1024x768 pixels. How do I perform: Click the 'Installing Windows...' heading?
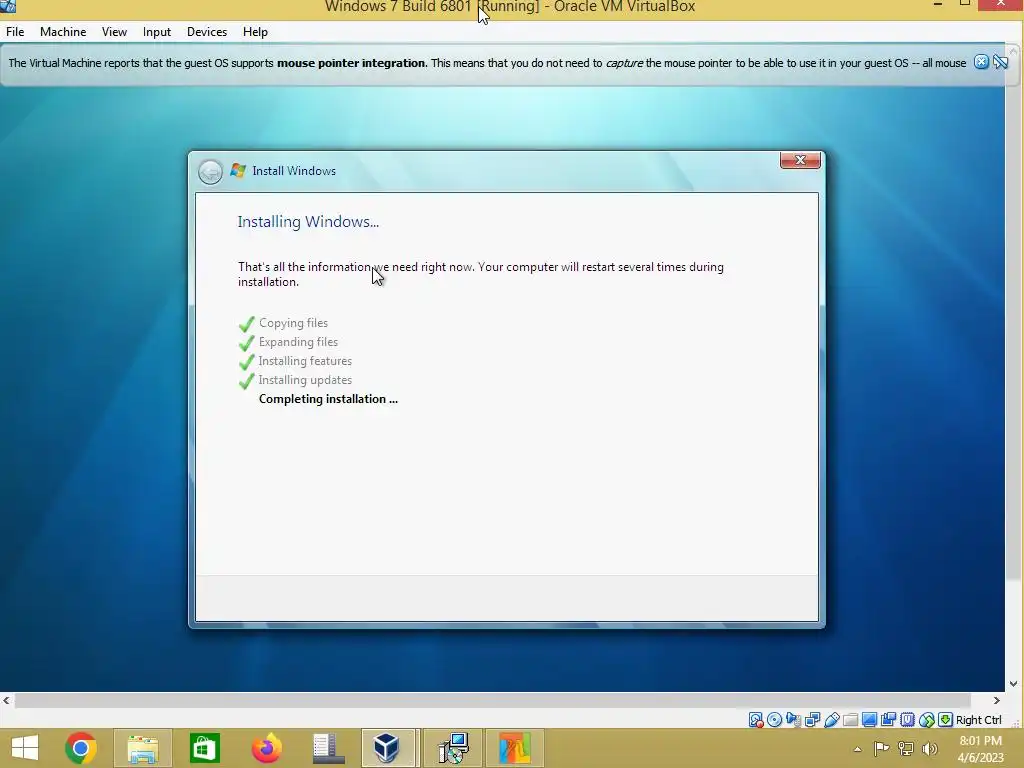[308, 221]
